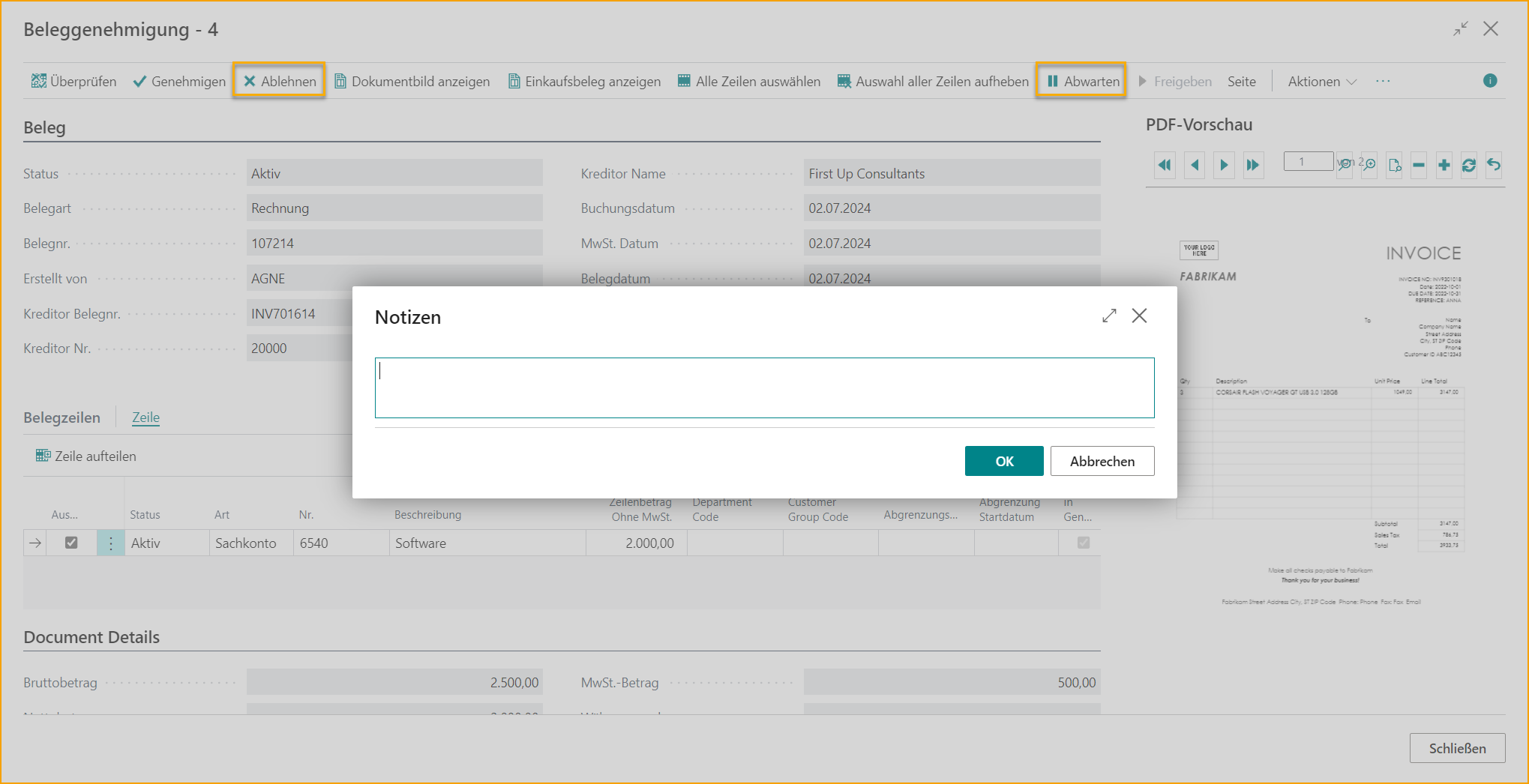Expand the Notizen dialog to full size

pyautogui.click(x=1109, y=316)
